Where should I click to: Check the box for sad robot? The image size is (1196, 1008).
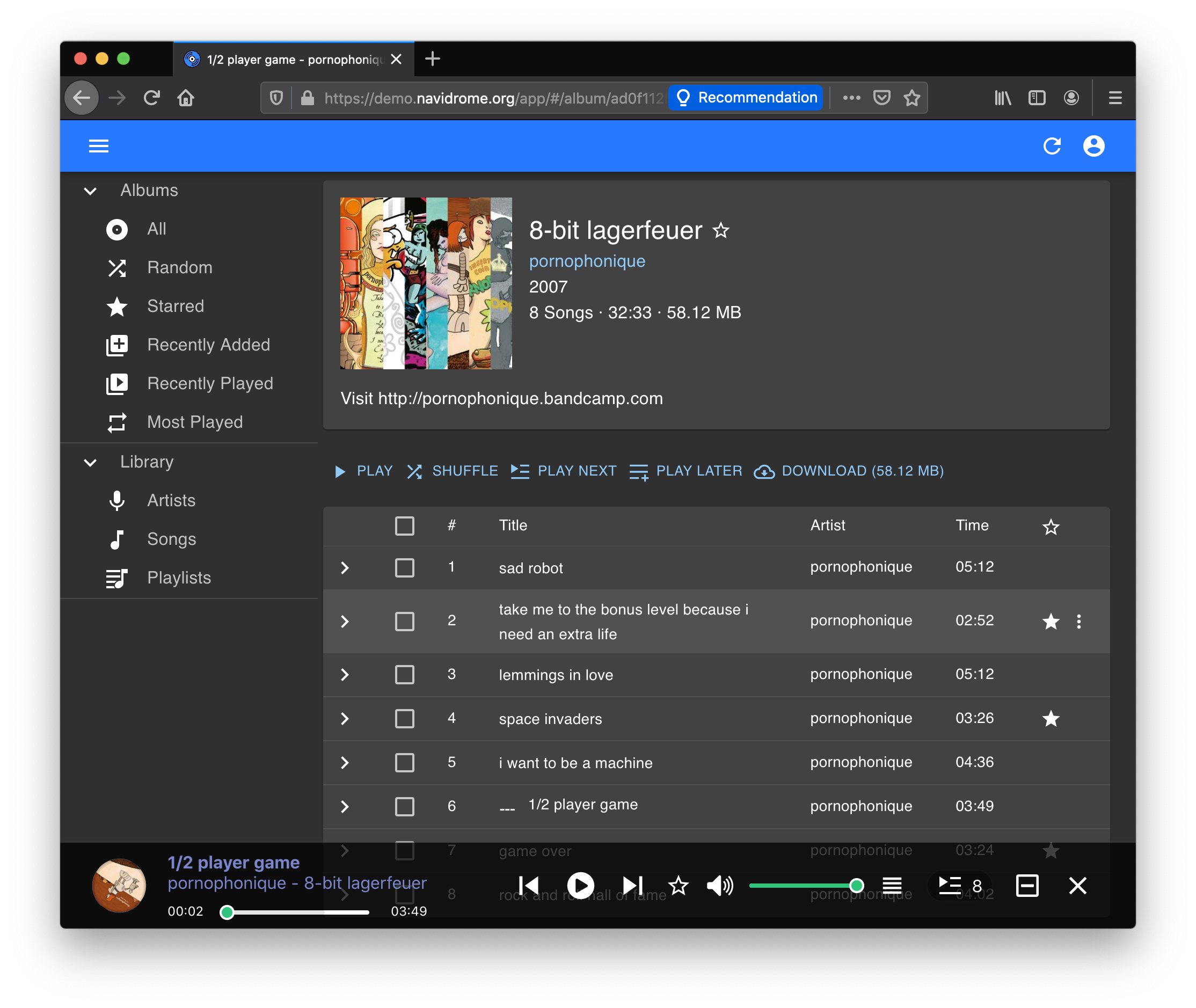click(405, 568)
